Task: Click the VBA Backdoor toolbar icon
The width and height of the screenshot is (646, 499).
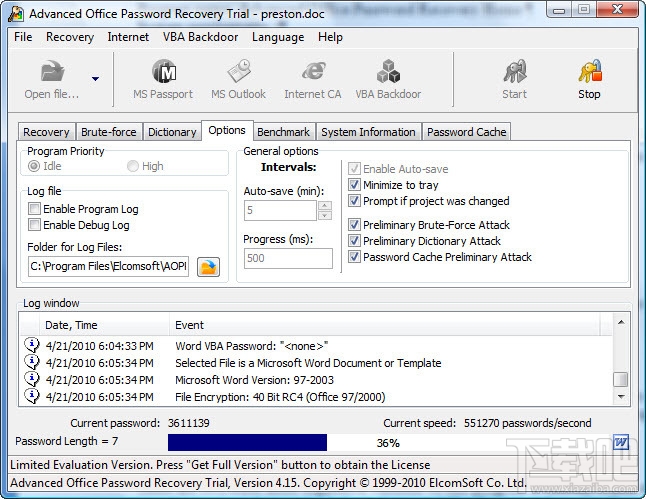Action: click(388, 71)
